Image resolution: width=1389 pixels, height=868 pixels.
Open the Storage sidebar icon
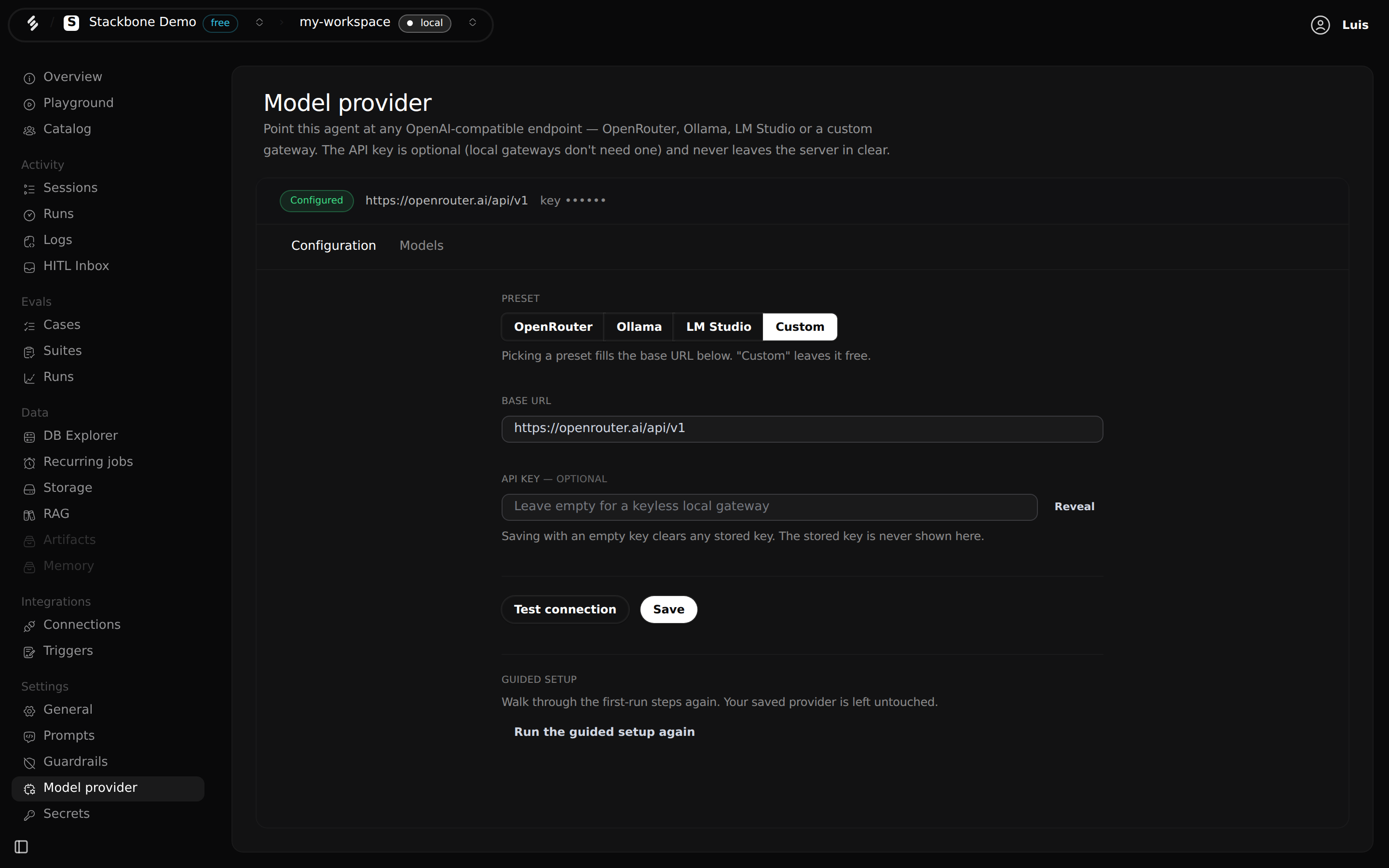(29, 489)
